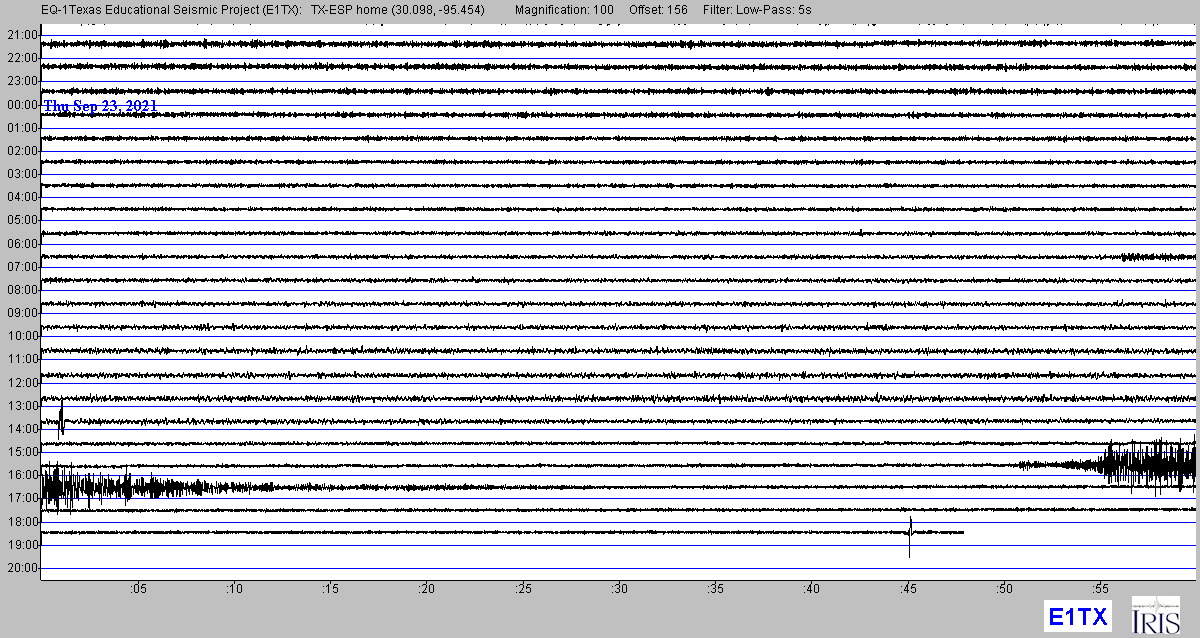Click the 13:00 hour label
The height and width of the screenshot is (638, 1200).
point(22,406)
